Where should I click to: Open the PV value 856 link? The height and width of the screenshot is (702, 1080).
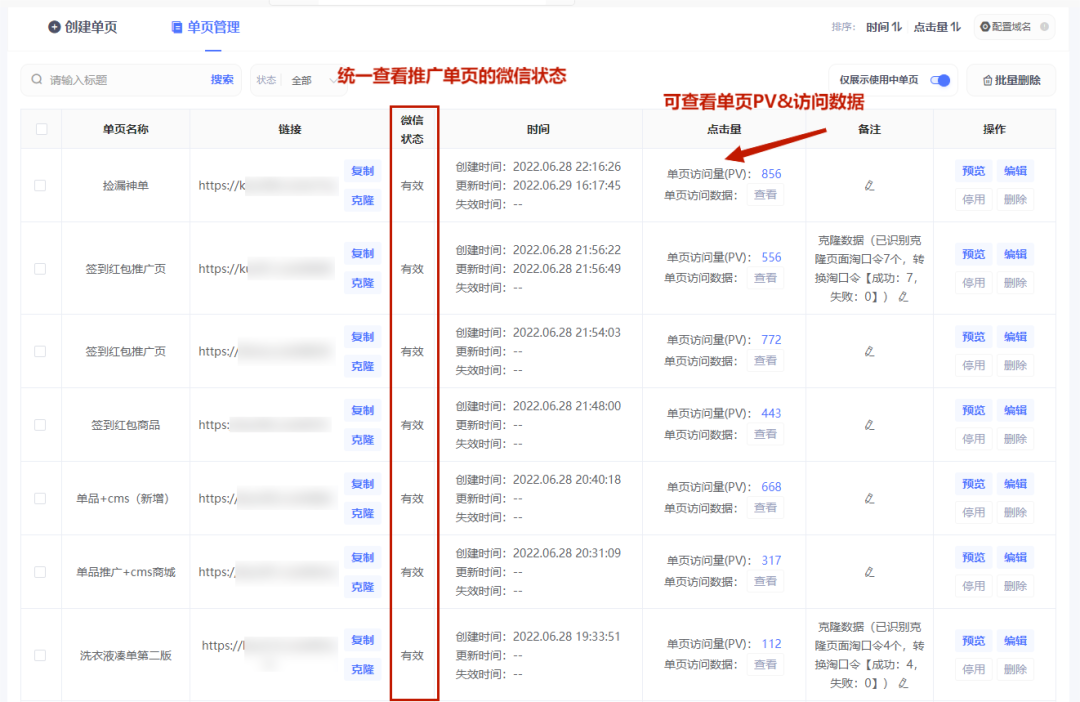tap(771, 174)
